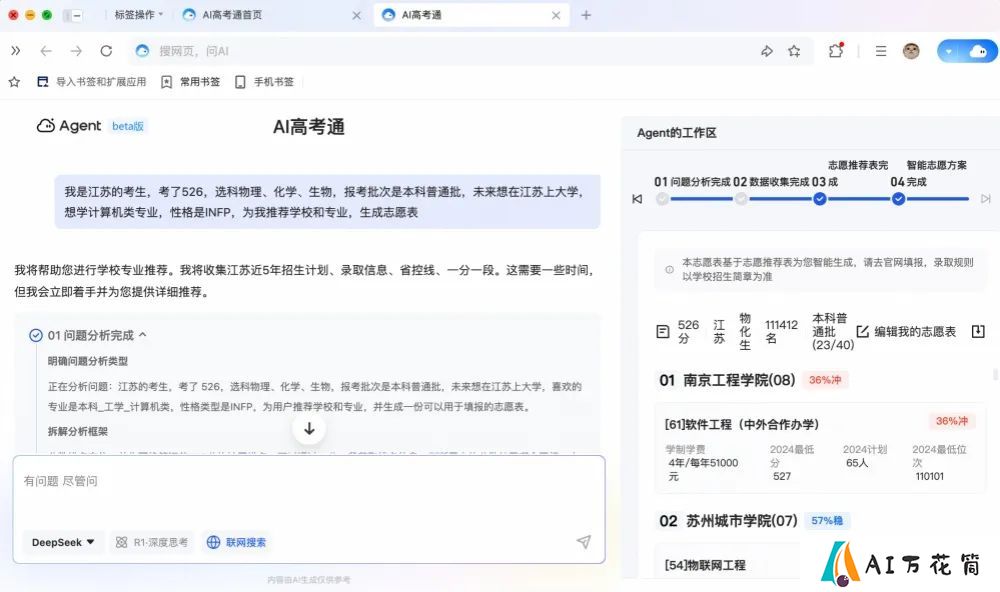Click the beta版 badge

pos(128,126)
